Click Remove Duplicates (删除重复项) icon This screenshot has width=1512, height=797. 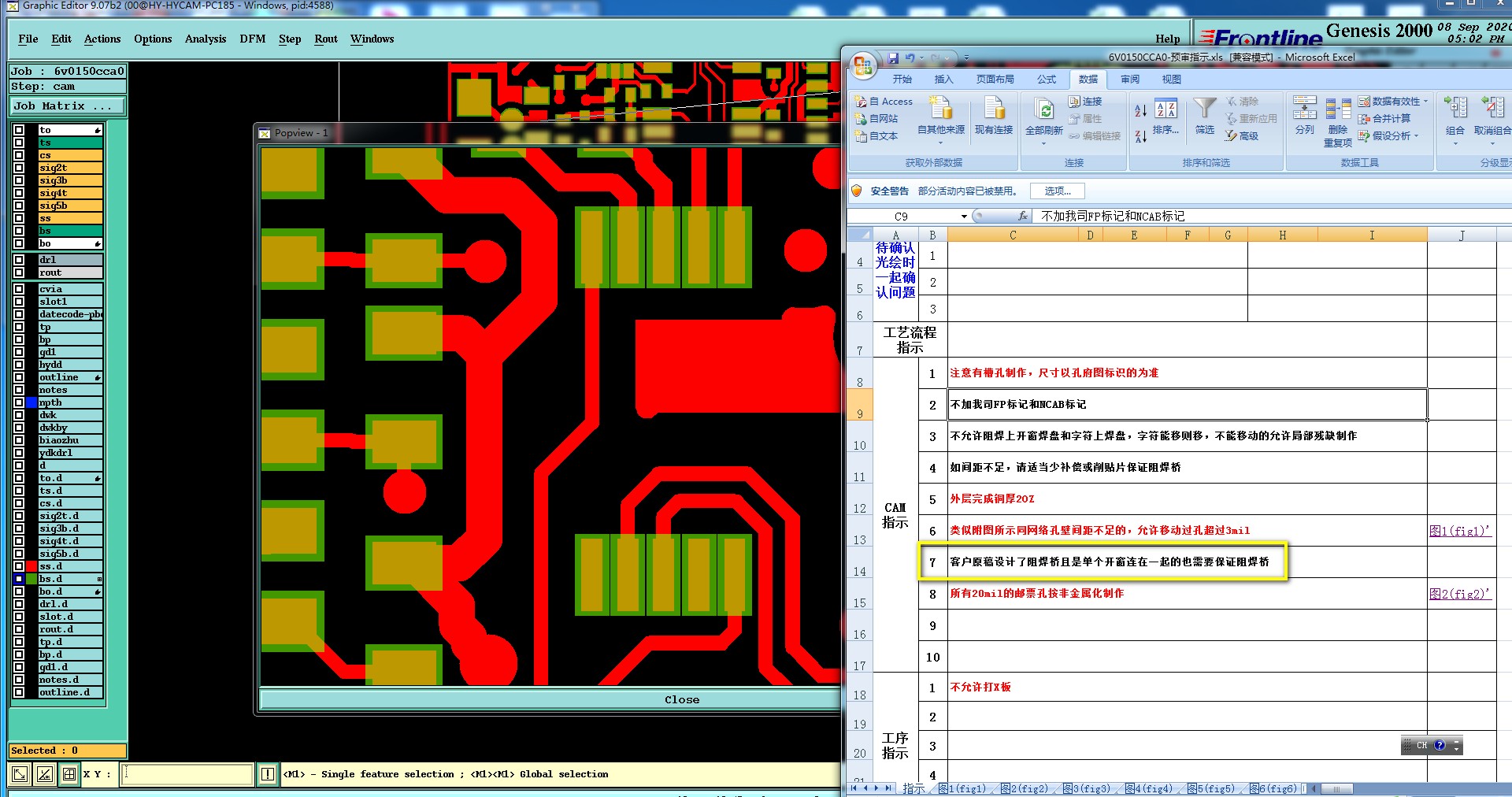coord(1338,123)
